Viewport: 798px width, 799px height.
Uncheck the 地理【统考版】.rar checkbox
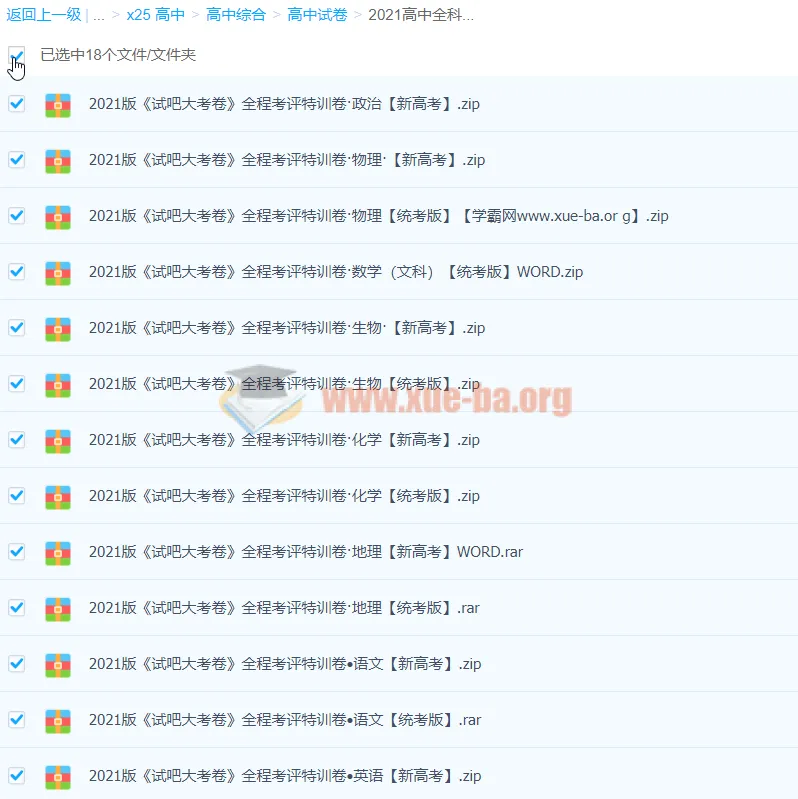pyautogui.click(x=16, y=608)
